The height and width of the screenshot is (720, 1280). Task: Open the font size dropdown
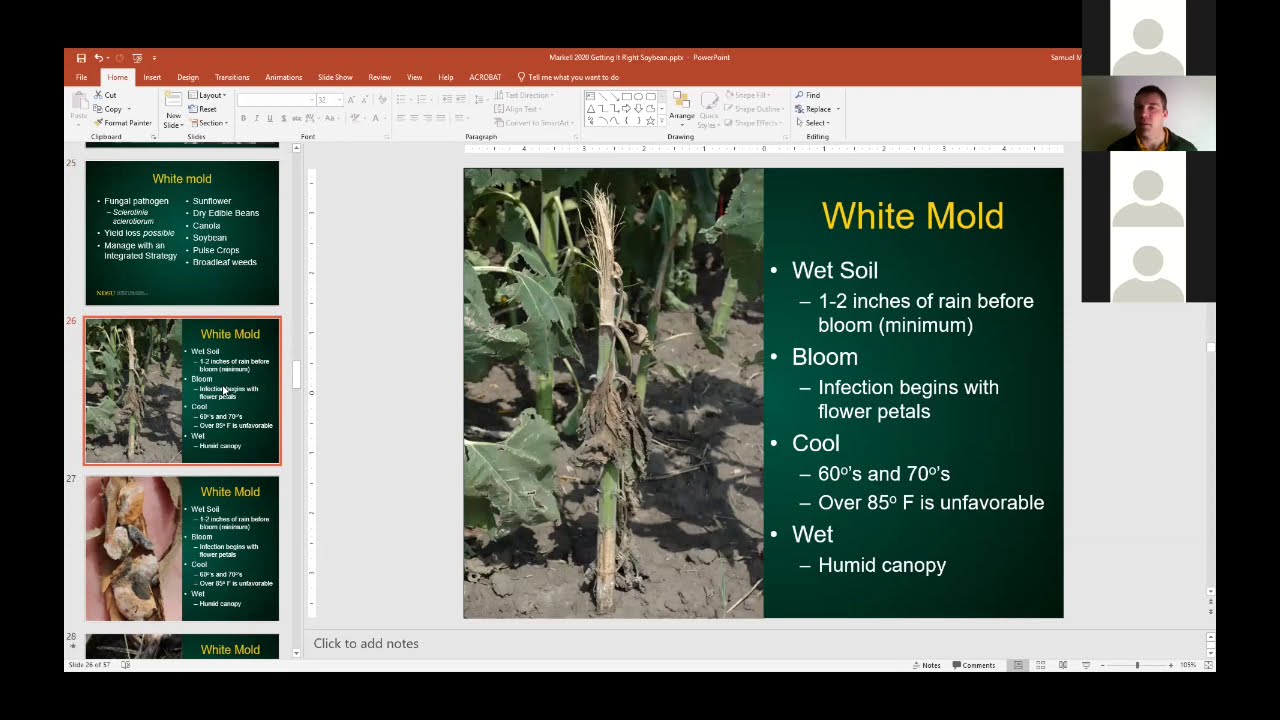(x=339, y=100)
